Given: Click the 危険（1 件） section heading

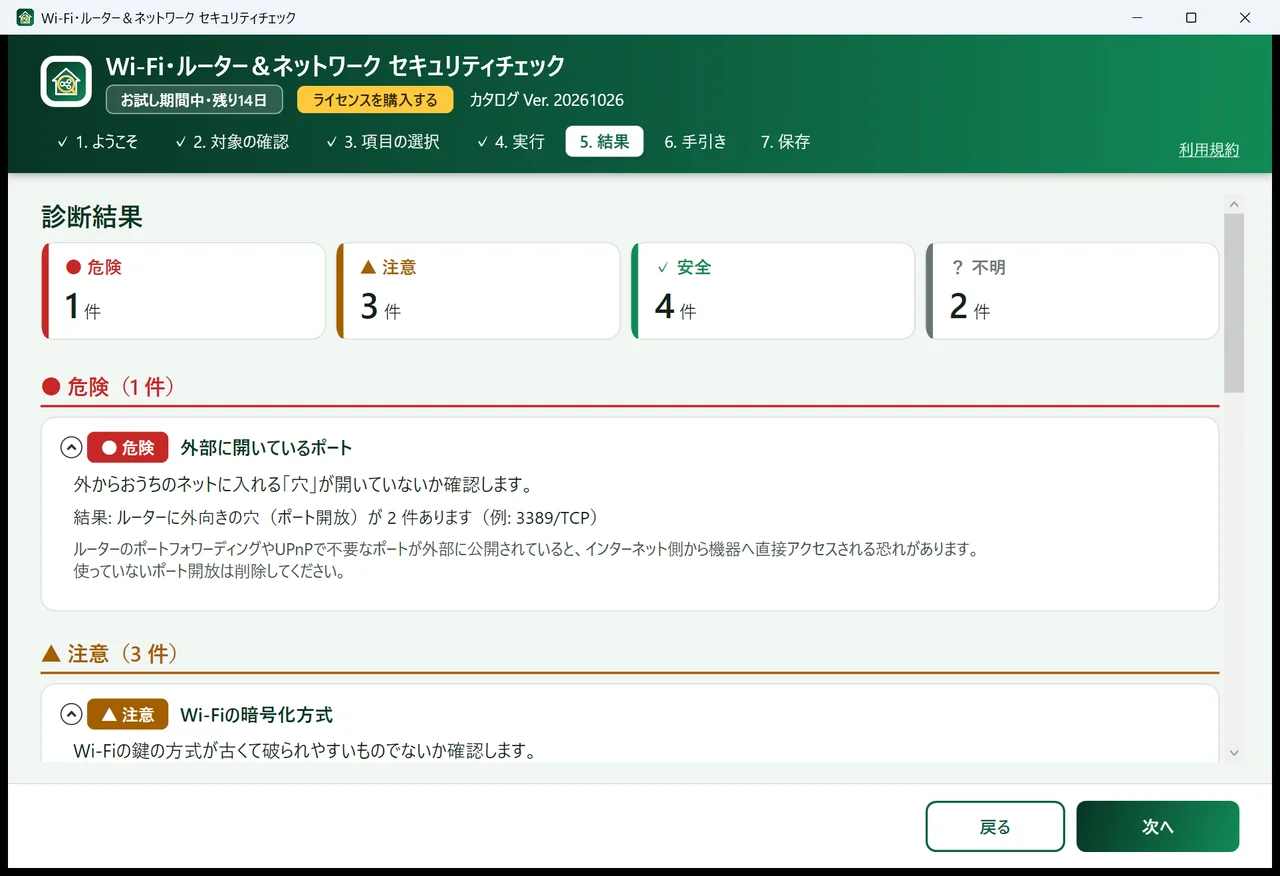Looking at the screenshot, I should 108,387.
